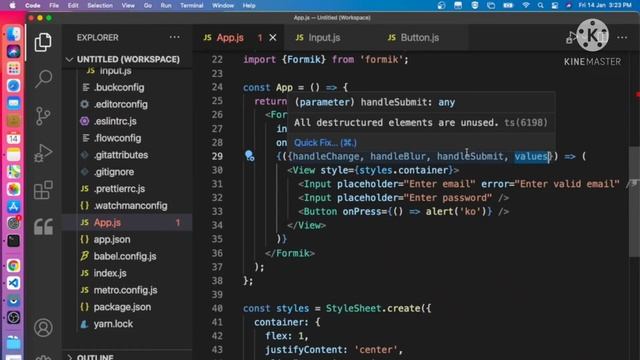Open the Accounts icon in activity bar
Screen dimensions: 640x360
43,327
